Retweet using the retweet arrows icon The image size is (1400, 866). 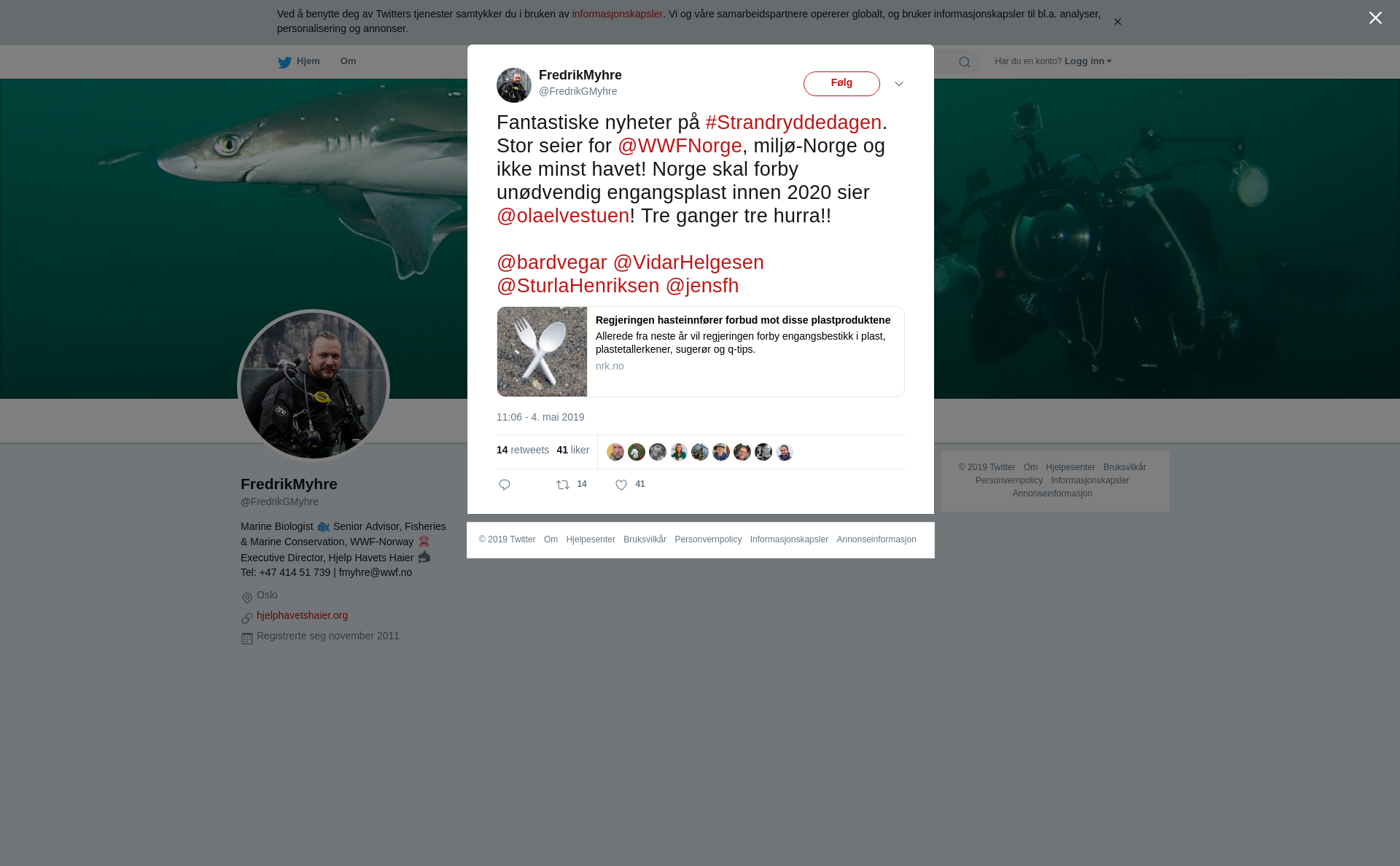pyautogui.click(x=563, y=485)
